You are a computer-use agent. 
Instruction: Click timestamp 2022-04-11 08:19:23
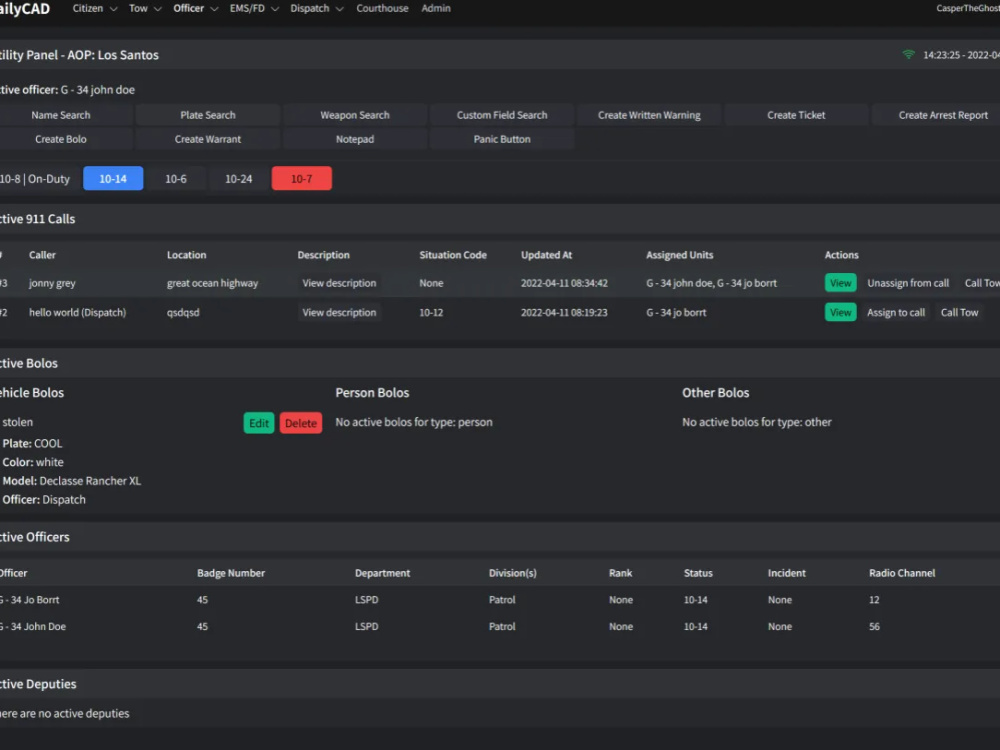click(x=564, y=312)
